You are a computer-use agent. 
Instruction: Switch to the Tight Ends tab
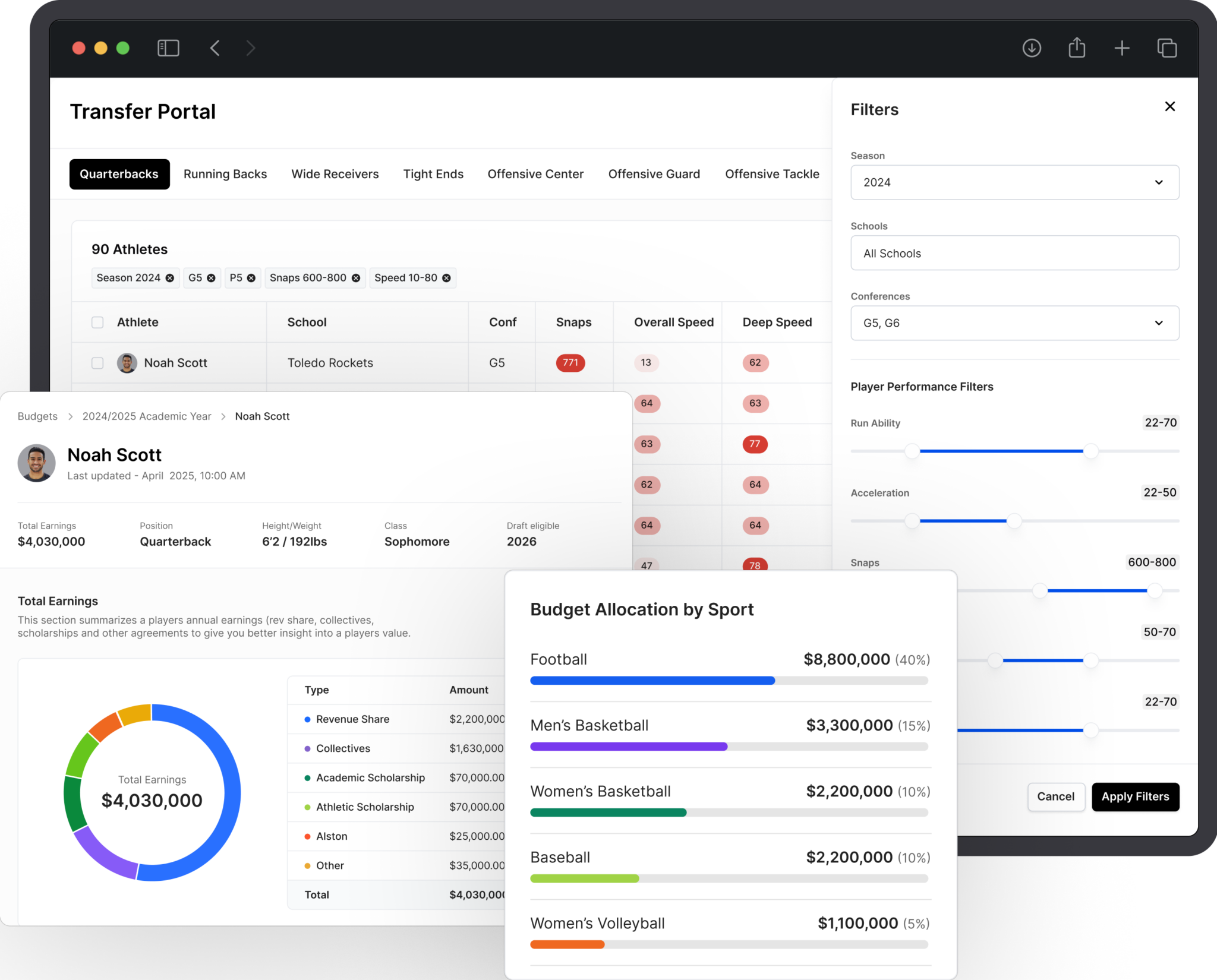tap(433, 174)
